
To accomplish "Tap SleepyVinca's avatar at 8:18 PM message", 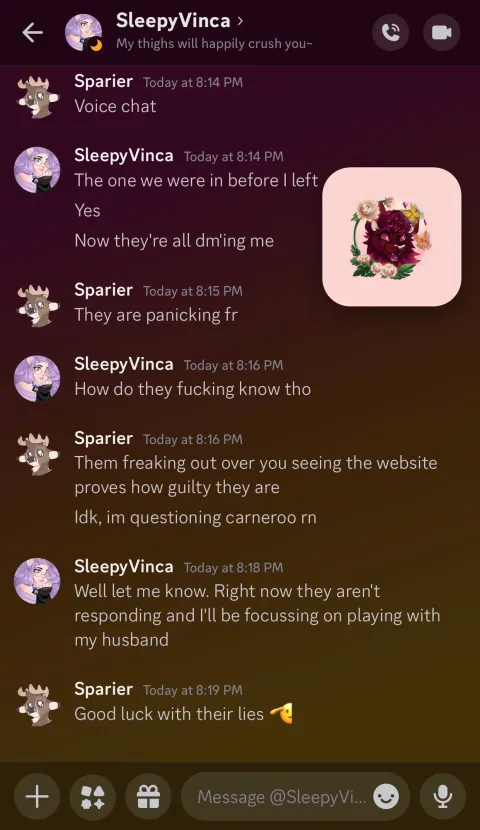I will (37, 581).
